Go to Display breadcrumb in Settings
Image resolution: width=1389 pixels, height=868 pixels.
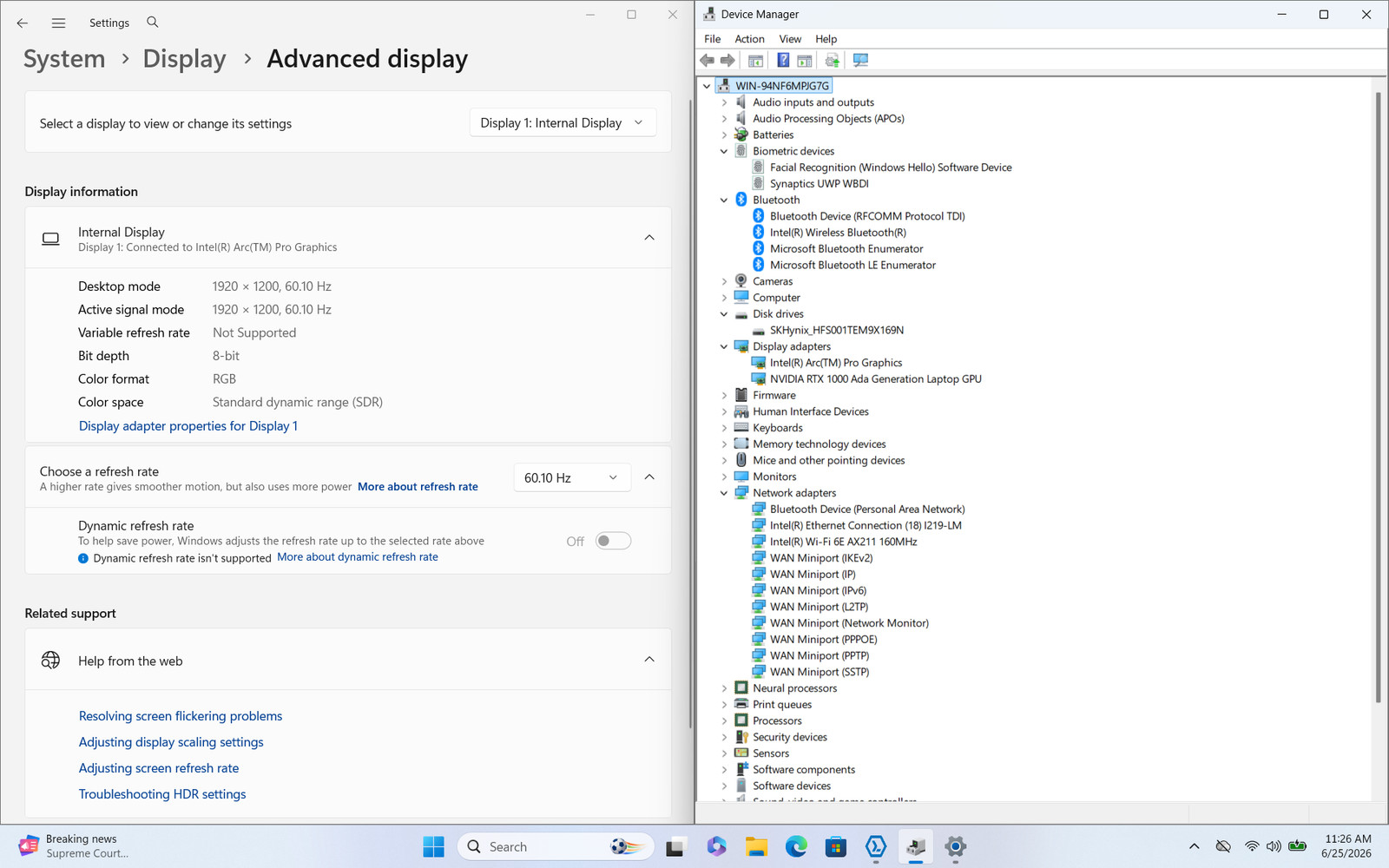tap(184, 59)
